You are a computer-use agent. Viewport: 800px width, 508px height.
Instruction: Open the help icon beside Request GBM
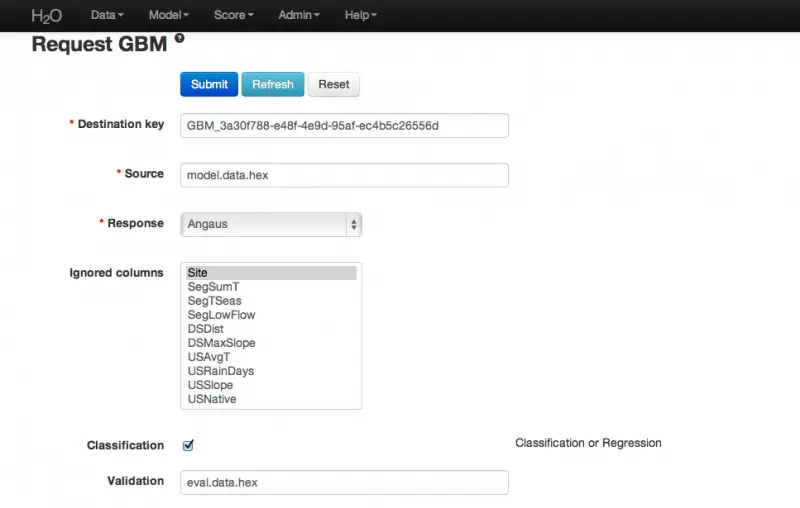[x=179, y=38]
